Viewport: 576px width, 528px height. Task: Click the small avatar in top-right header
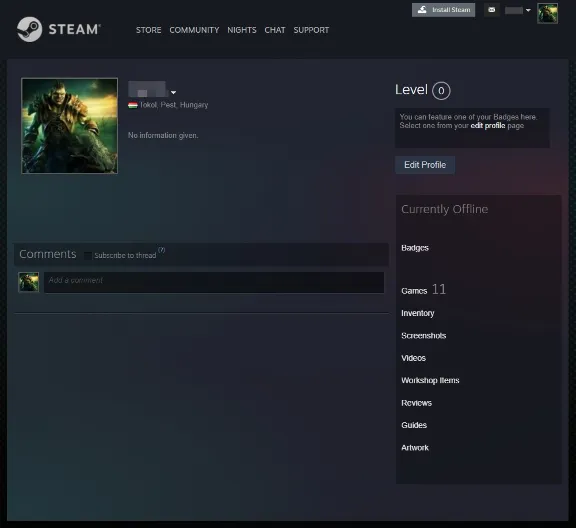tap(547, 13)
